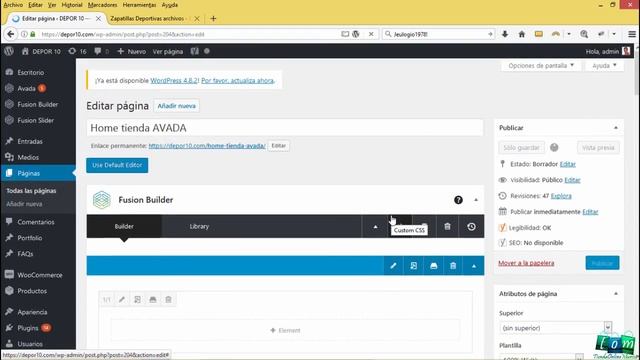Collapse the Atributos de página panel
The height and width of the screenshot is (360, 640).
point(616,294)
